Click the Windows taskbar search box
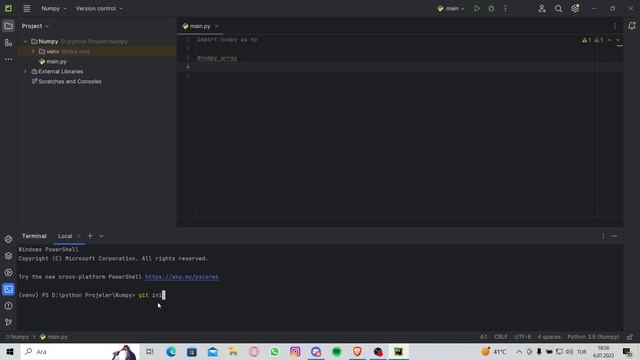This screenshot has width=640, height=360. click(80, 351)
